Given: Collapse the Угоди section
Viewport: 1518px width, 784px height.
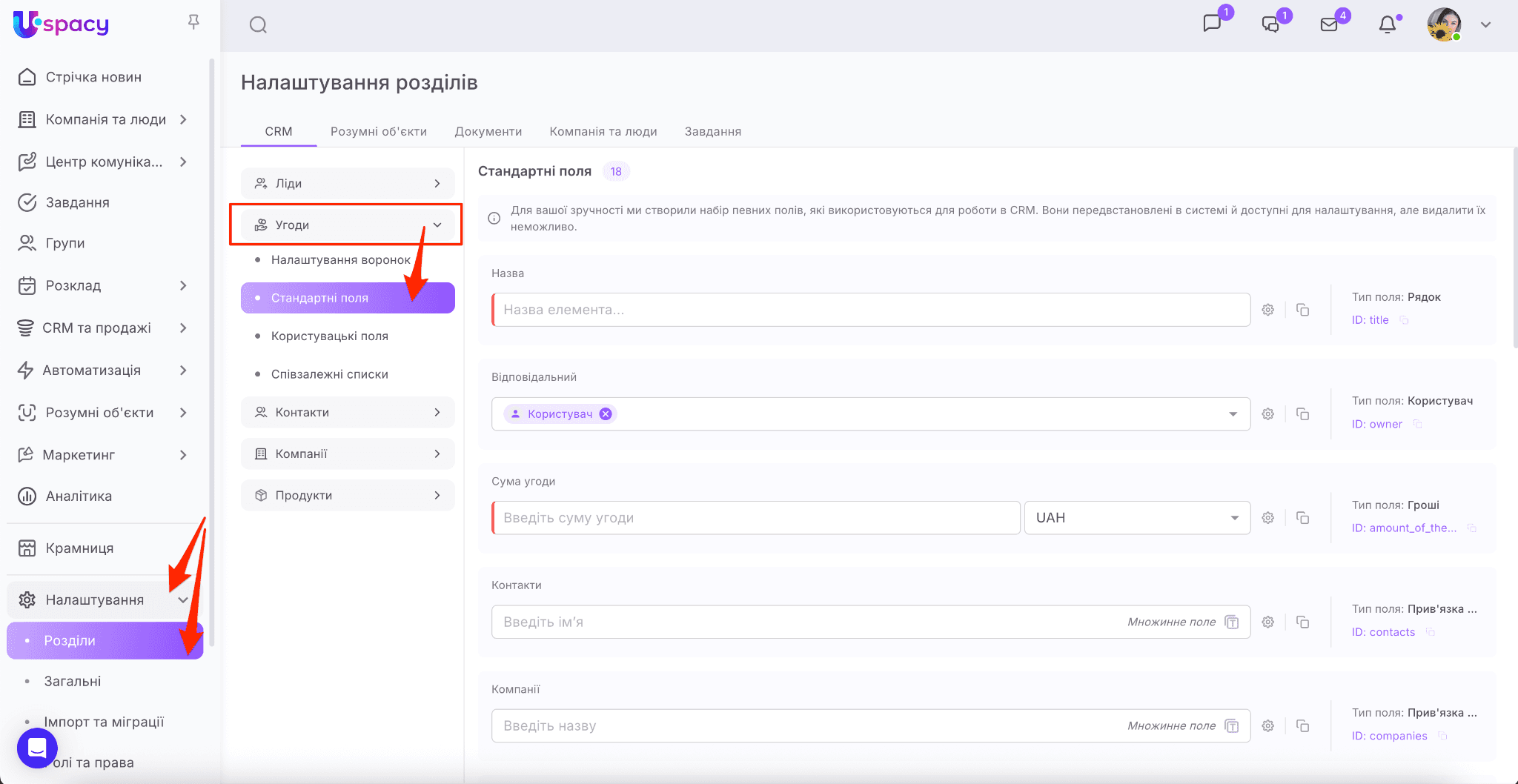Looking at the screenshot, I should pyautogui.click(x=437, y=225).
